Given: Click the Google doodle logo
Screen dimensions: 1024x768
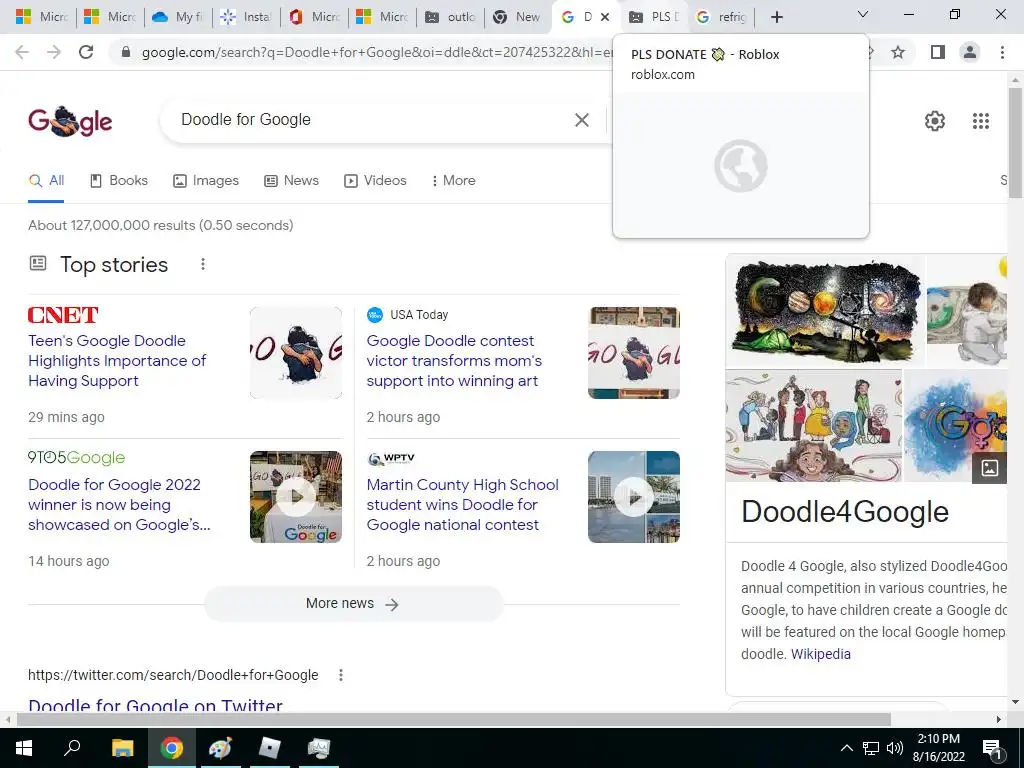Looking at the screenshot, I should pos(70,121).
